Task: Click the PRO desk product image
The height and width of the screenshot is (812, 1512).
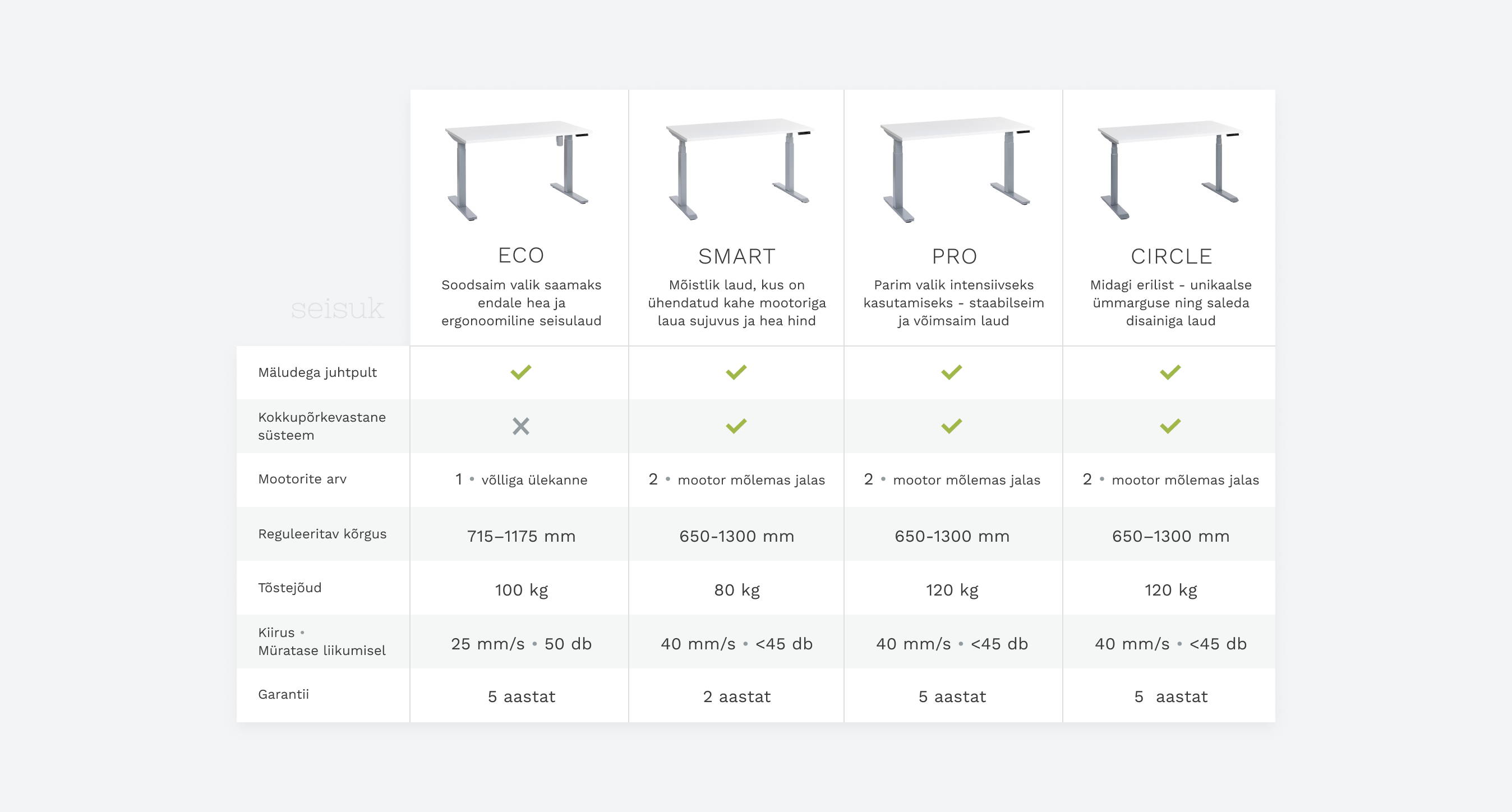Action: coord(956,169)
